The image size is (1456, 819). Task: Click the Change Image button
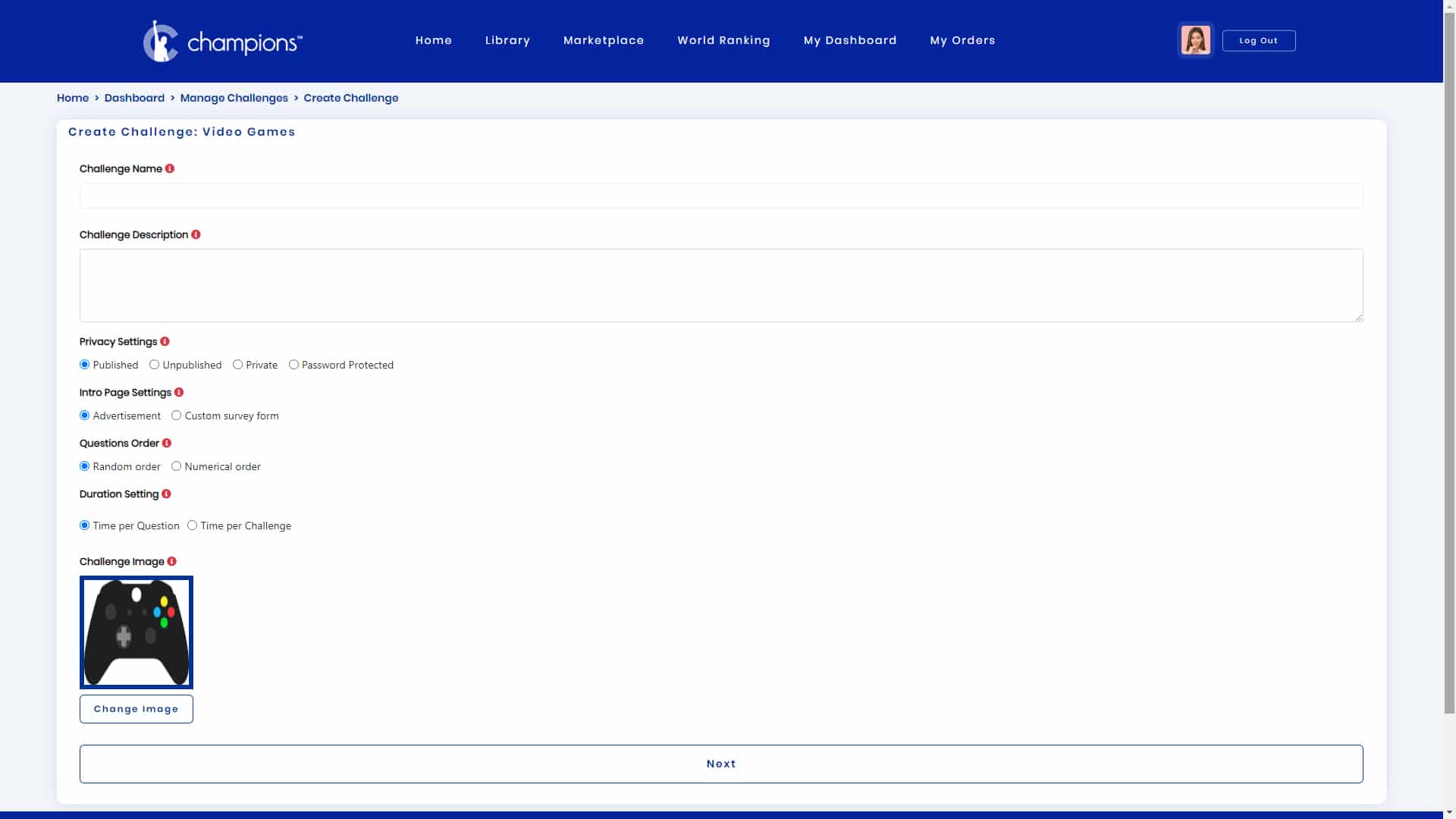pos(136,709)
